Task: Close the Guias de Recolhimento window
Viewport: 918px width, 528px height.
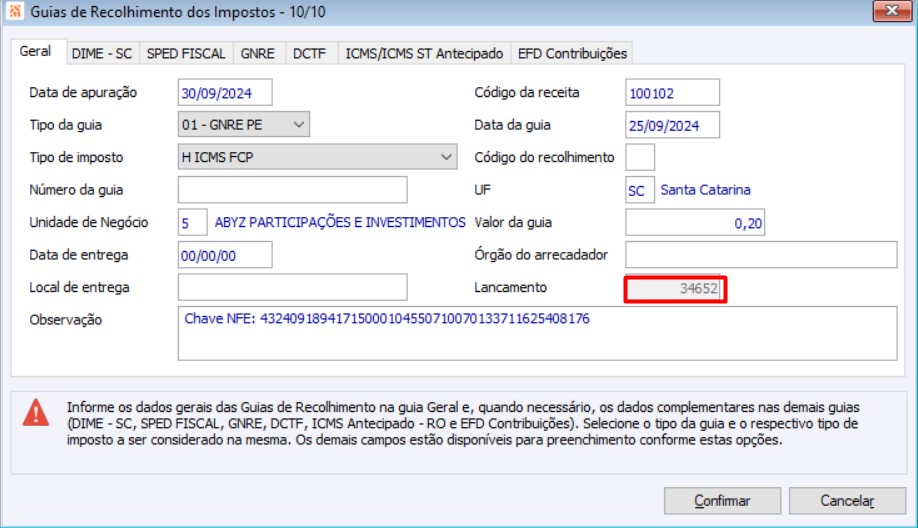Action: [892, 11]
